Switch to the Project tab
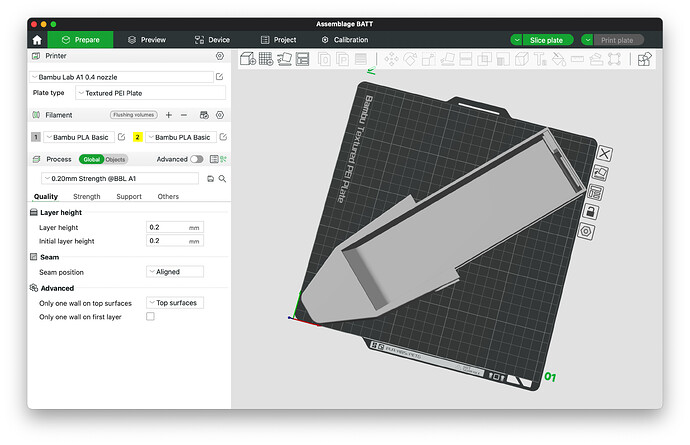Screen dimensions: 690x445 (x=279, y=40)
